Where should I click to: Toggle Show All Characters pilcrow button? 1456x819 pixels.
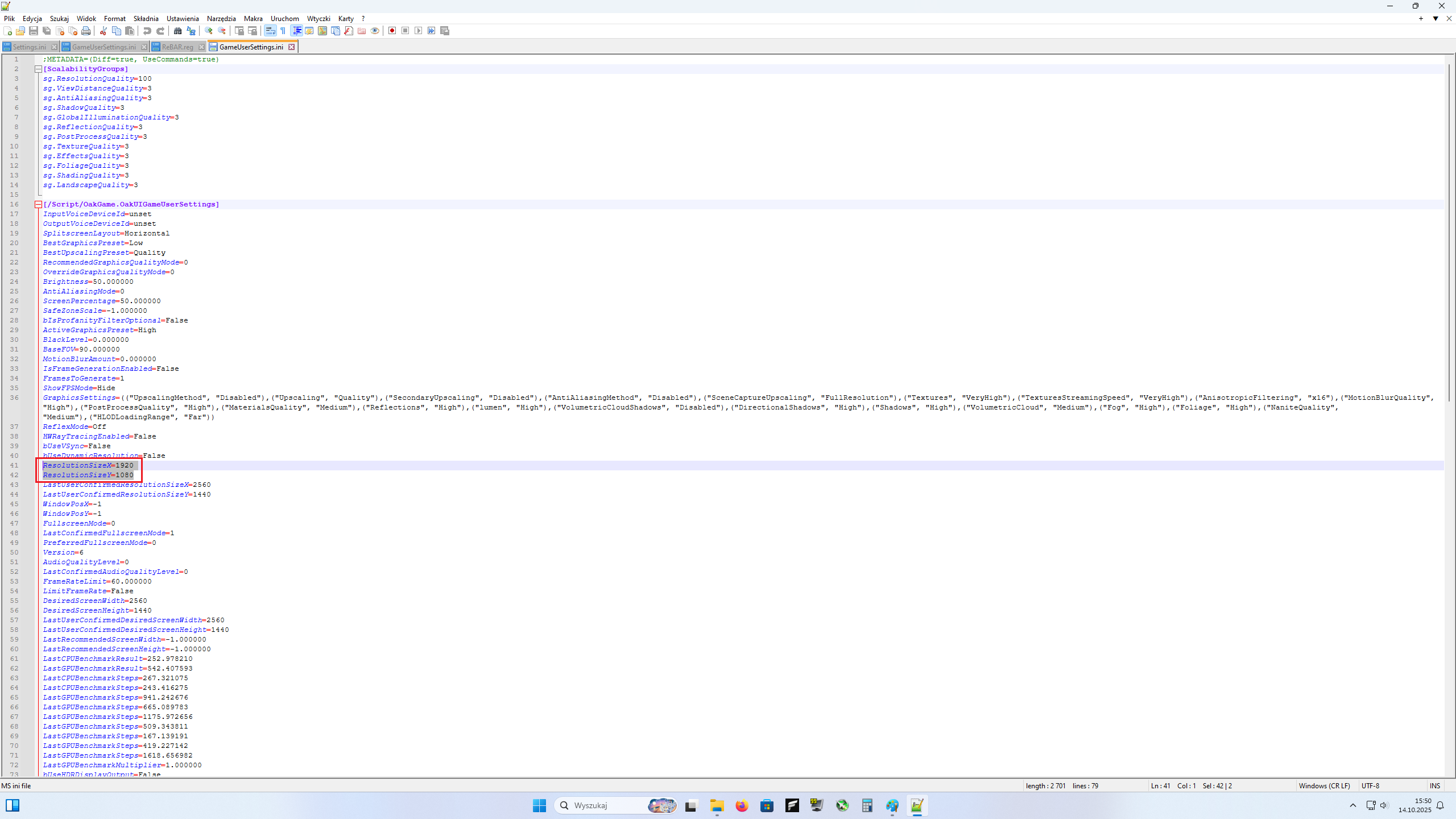(283, 31)
